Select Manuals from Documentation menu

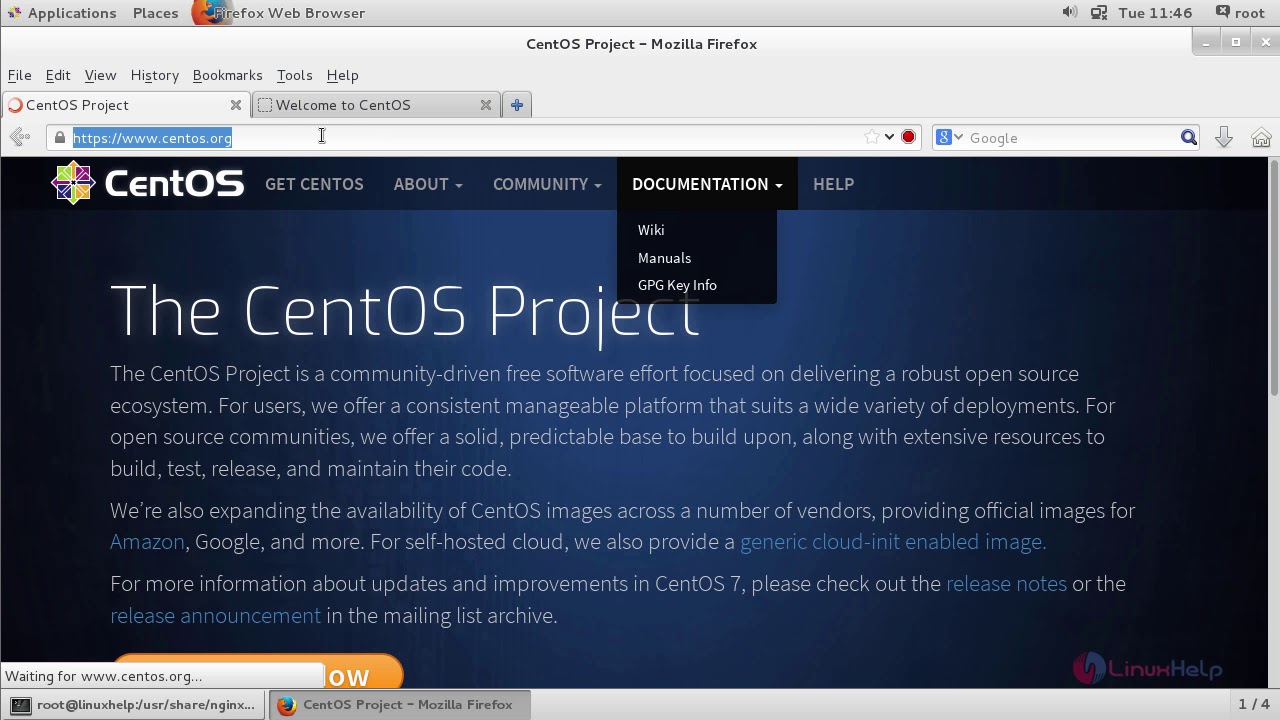[x=664, y=258]
